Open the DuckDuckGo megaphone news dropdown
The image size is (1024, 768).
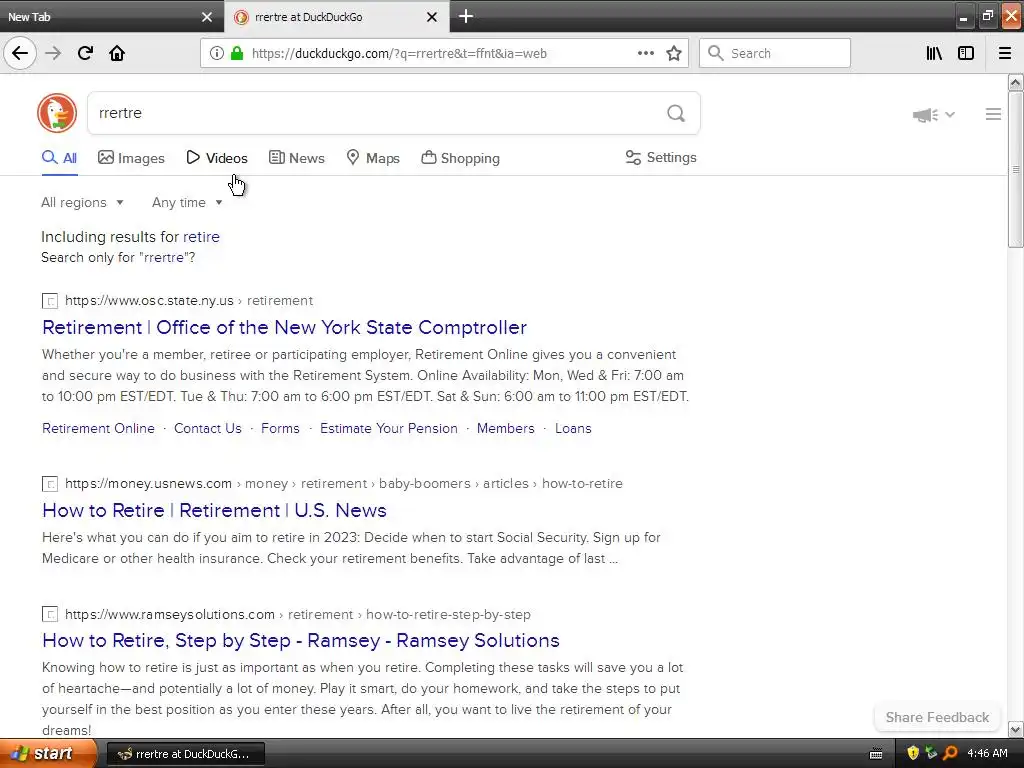[x=933, y=115]
